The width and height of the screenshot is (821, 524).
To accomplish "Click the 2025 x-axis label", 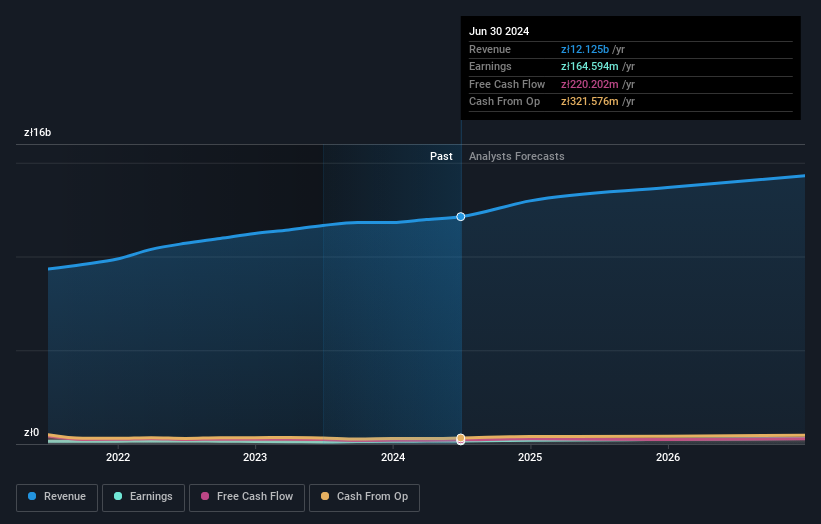I will click(530, 457).
